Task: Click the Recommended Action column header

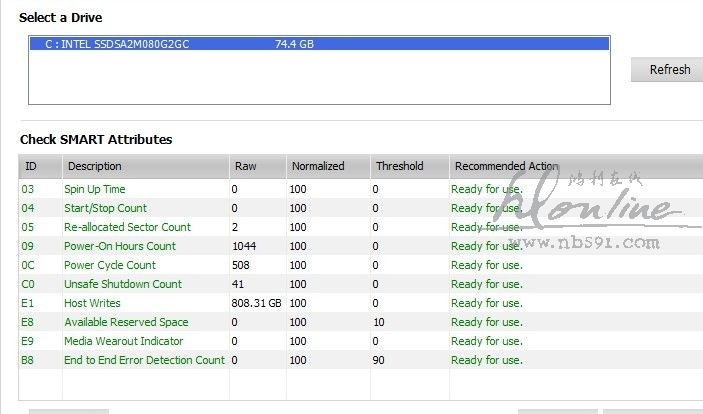Action: click(505, 166)
